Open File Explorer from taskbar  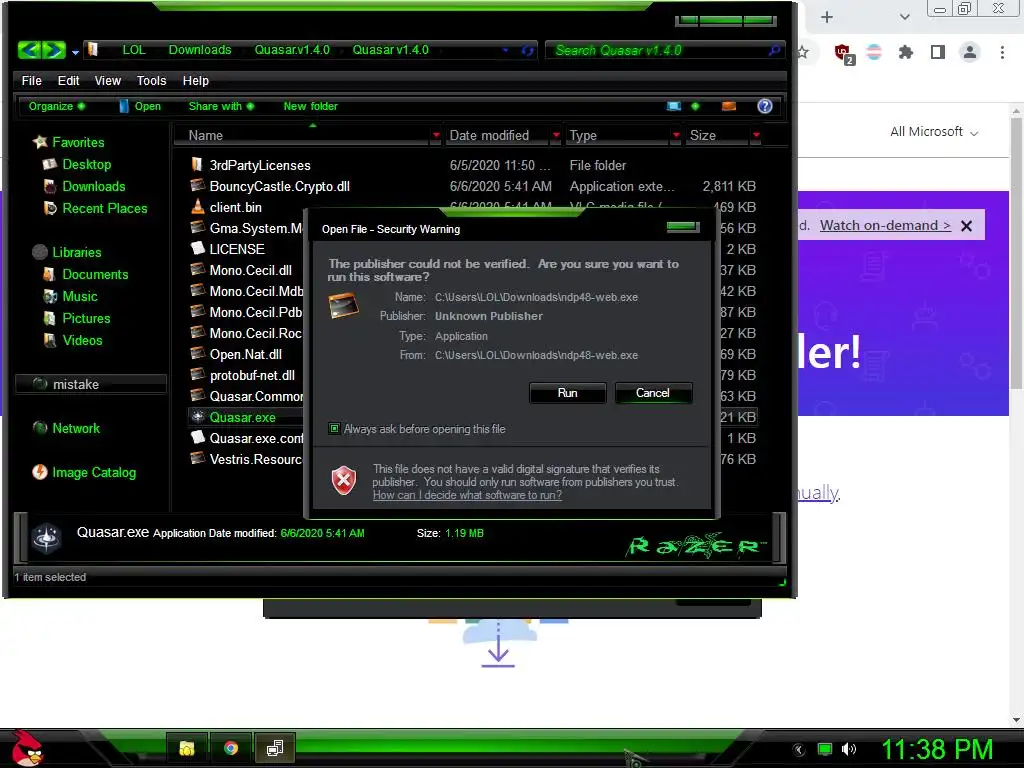[x=187, y=748]
